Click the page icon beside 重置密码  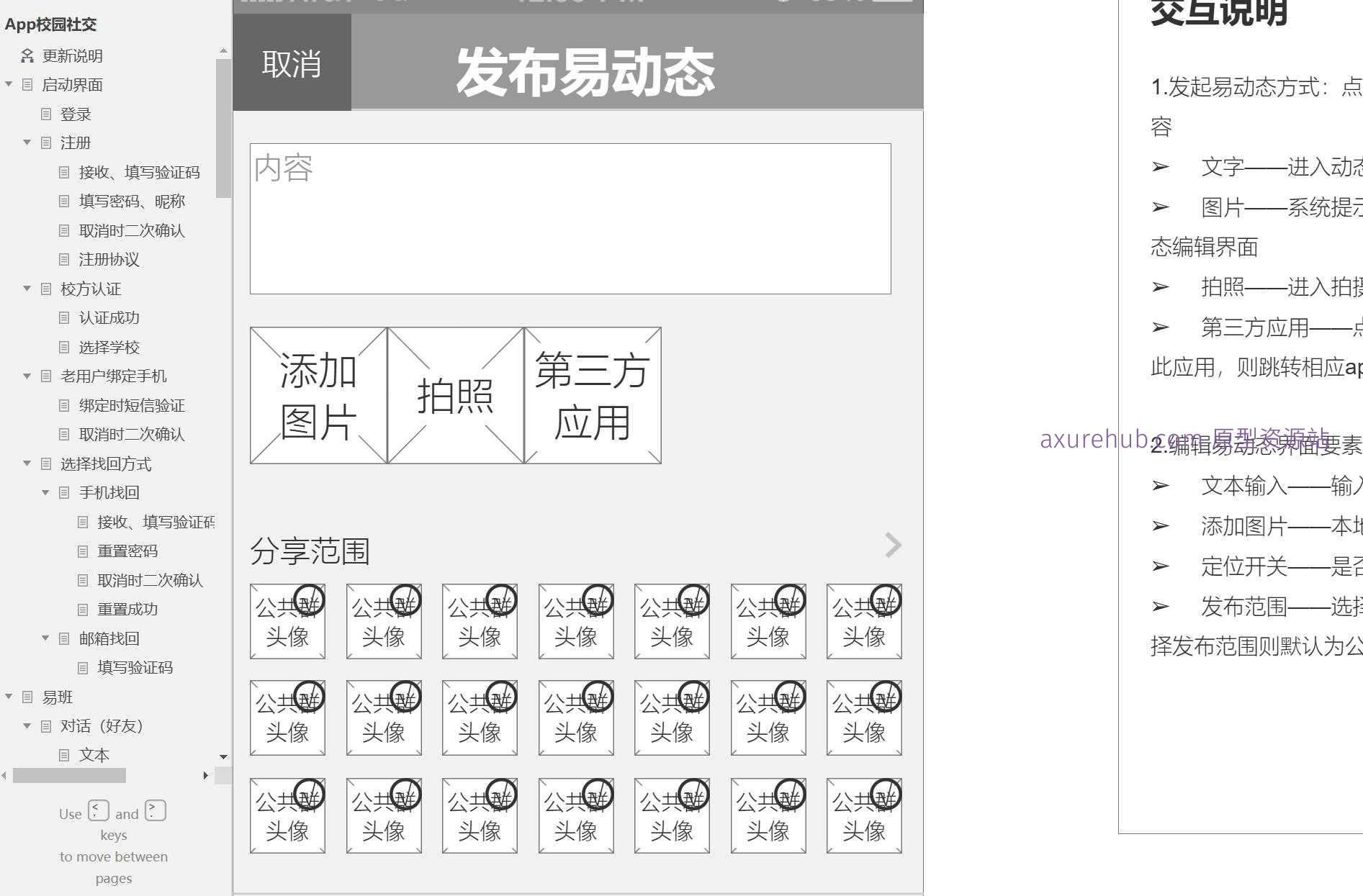pyautogui.click(x=82, y=551)
